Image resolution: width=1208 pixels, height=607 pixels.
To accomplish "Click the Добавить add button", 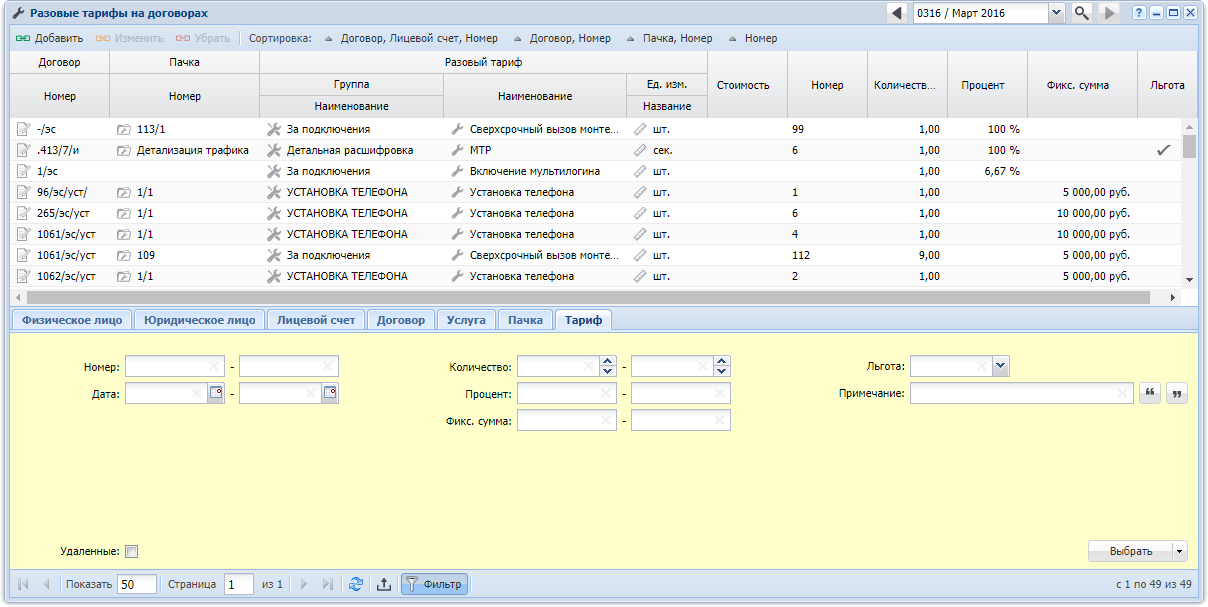I will pos(49,38).
